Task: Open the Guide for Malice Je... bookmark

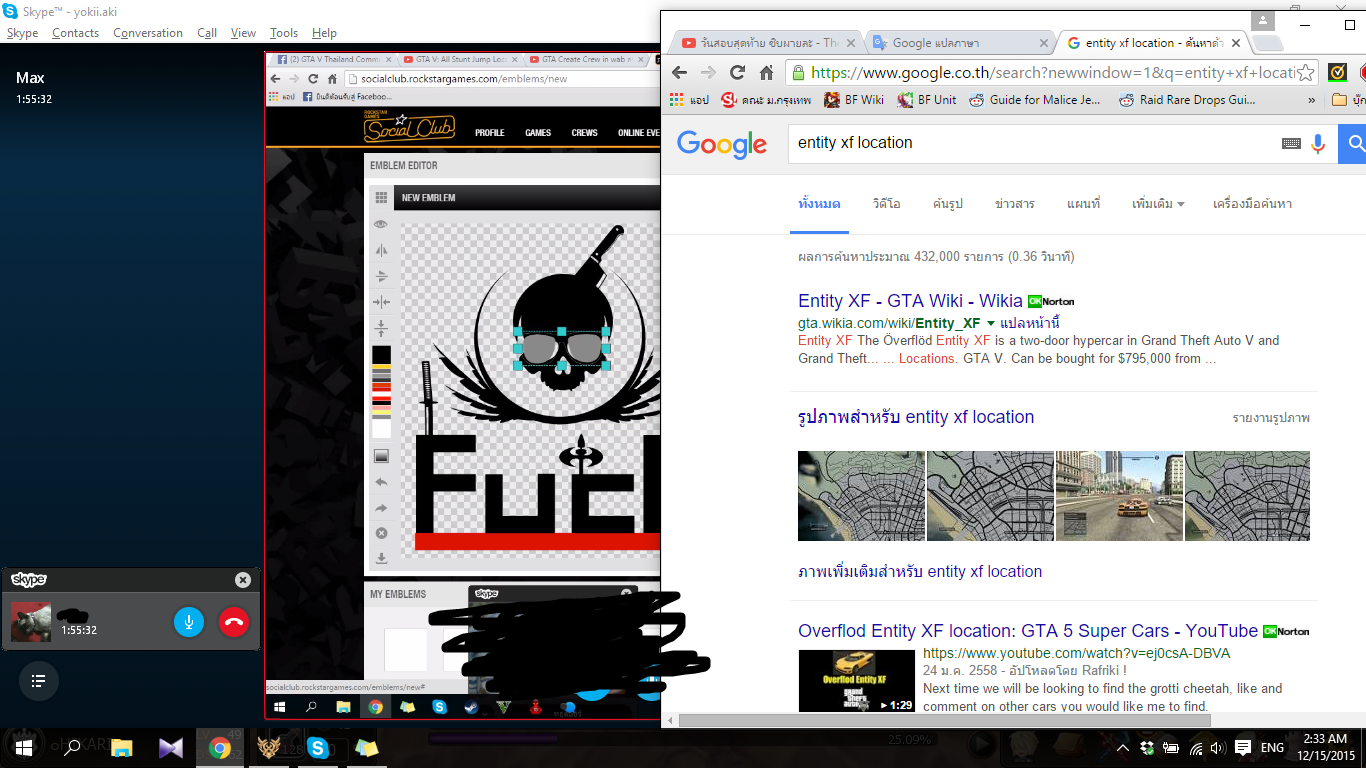Action: (1035, 100)
